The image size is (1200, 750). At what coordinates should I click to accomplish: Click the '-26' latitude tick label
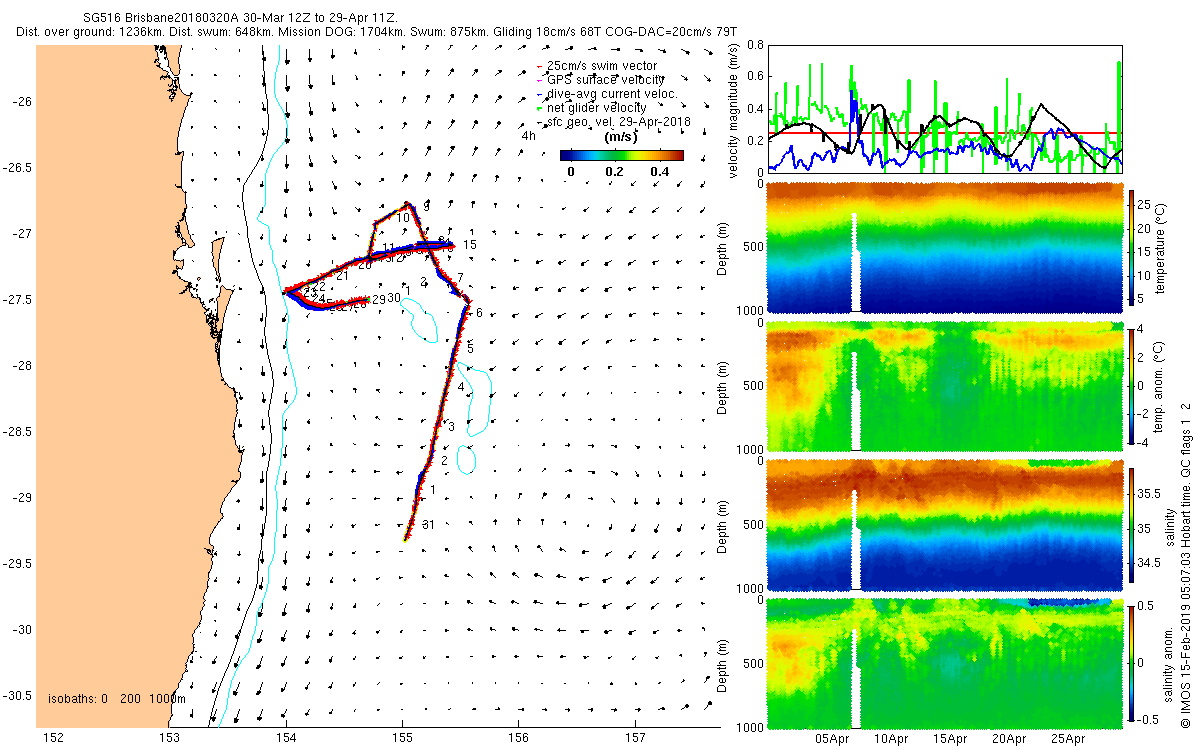click(x=23, y=102)
